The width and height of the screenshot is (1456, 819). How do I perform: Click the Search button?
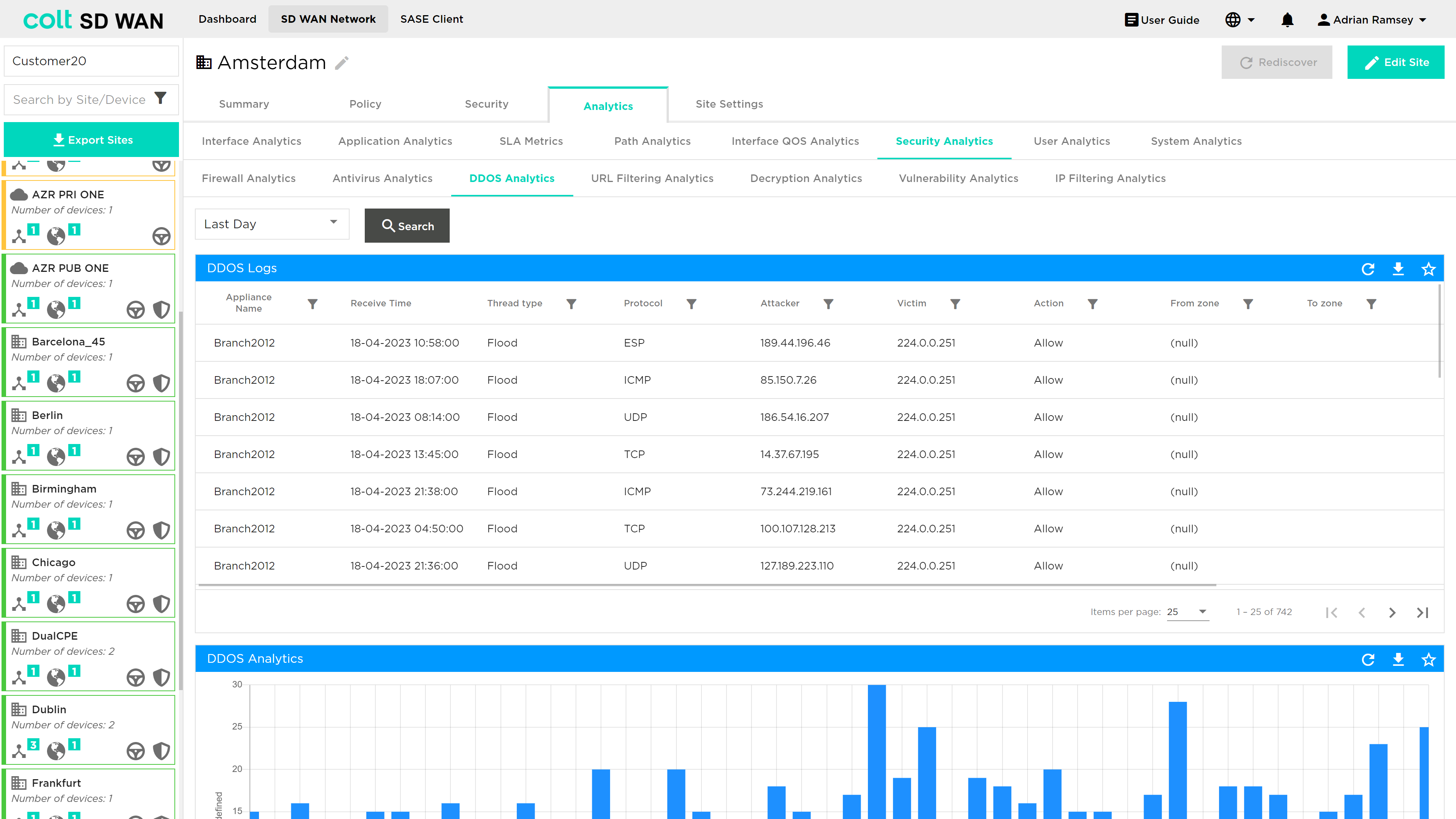tap(407, 226)
